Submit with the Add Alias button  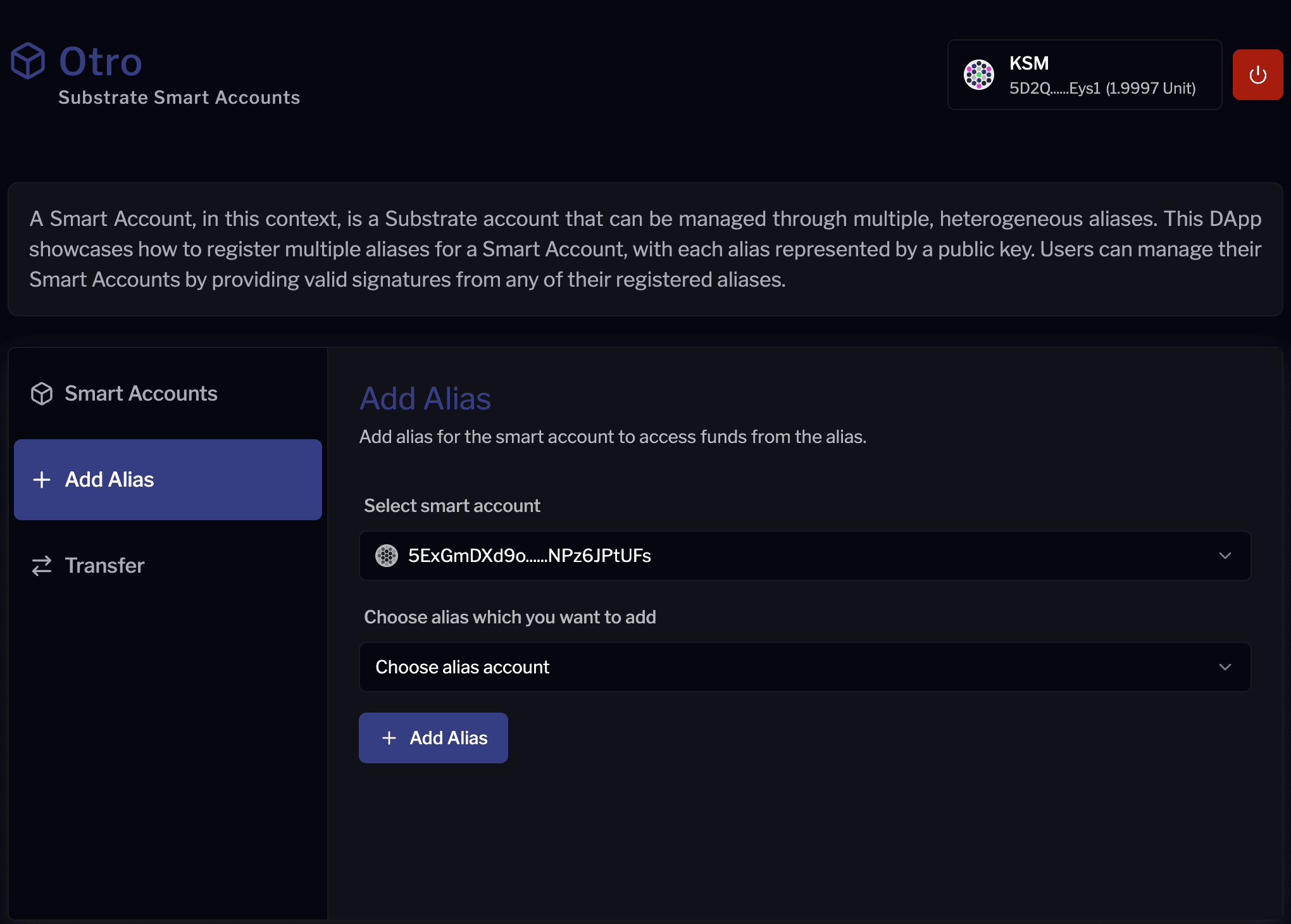click(433, 738)
